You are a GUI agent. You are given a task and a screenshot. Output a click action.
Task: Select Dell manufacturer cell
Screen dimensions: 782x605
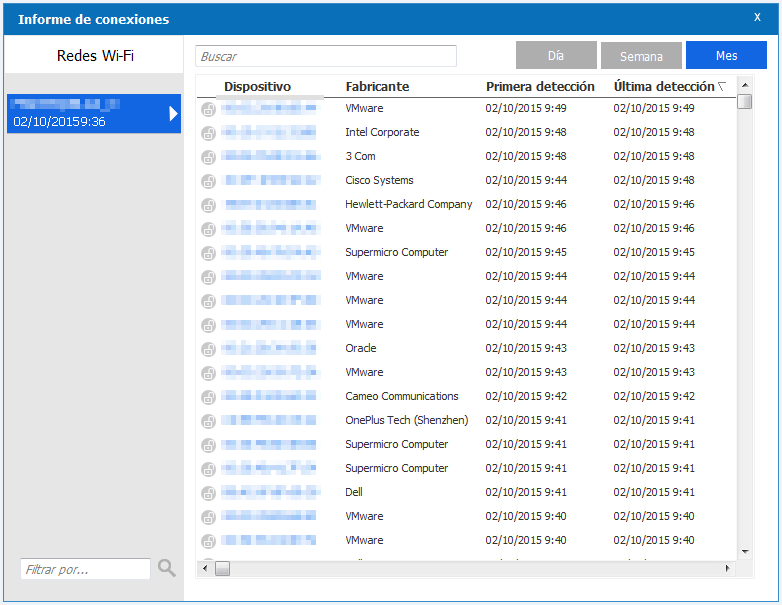[354, 492]
